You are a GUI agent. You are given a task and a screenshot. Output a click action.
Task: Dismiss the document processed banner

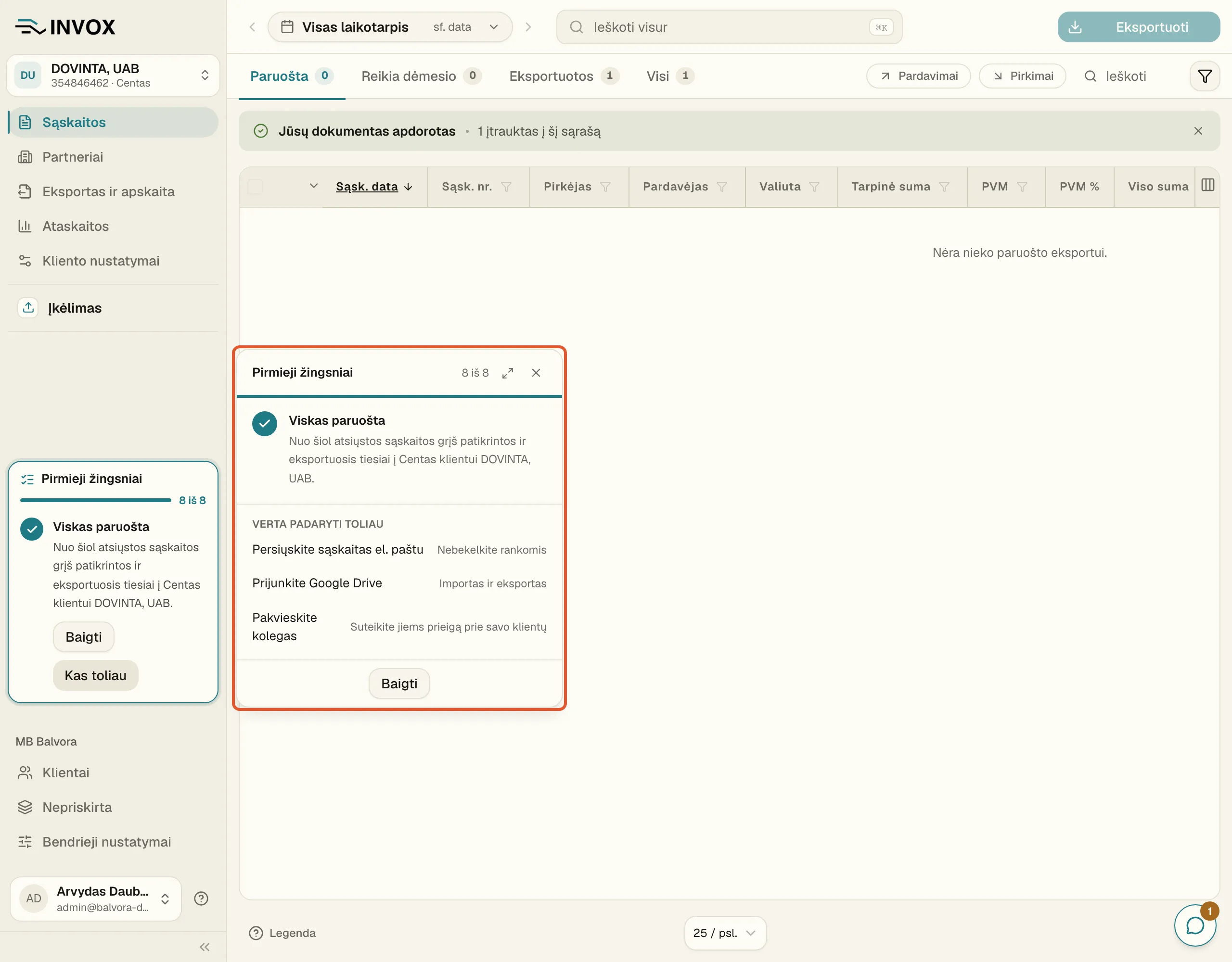[x=1198, y=131]
